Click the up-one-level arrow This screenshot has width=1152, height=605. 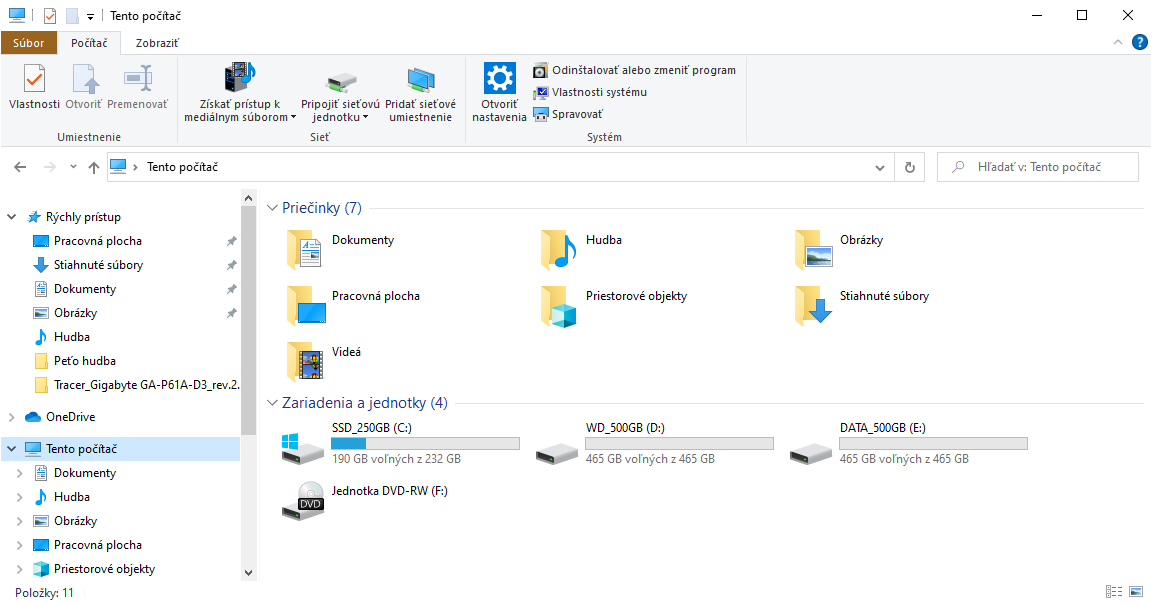coord(93,166)
